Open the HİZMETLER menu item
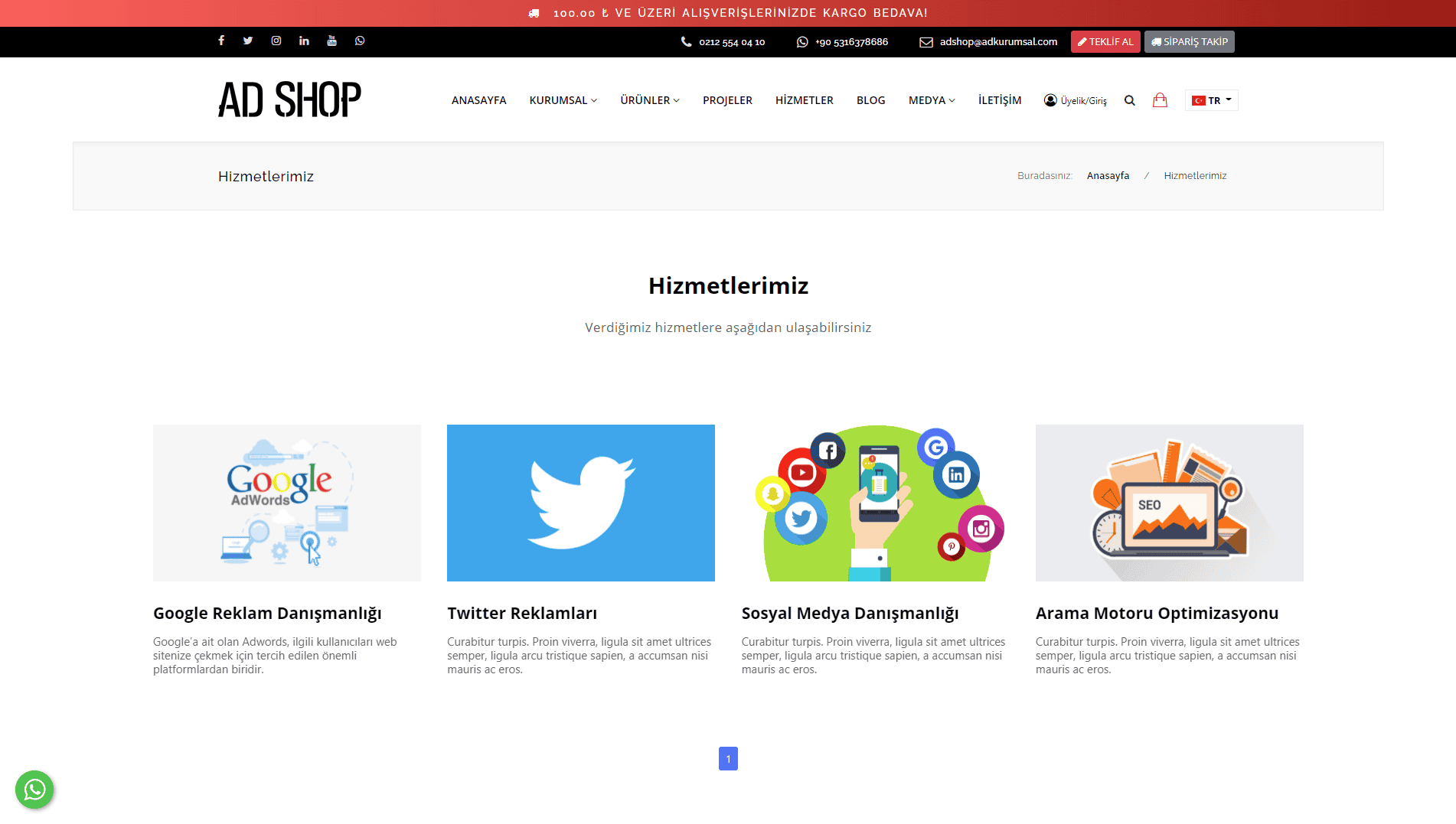Viewport: 1456px width, 824px height. point(805,100)
